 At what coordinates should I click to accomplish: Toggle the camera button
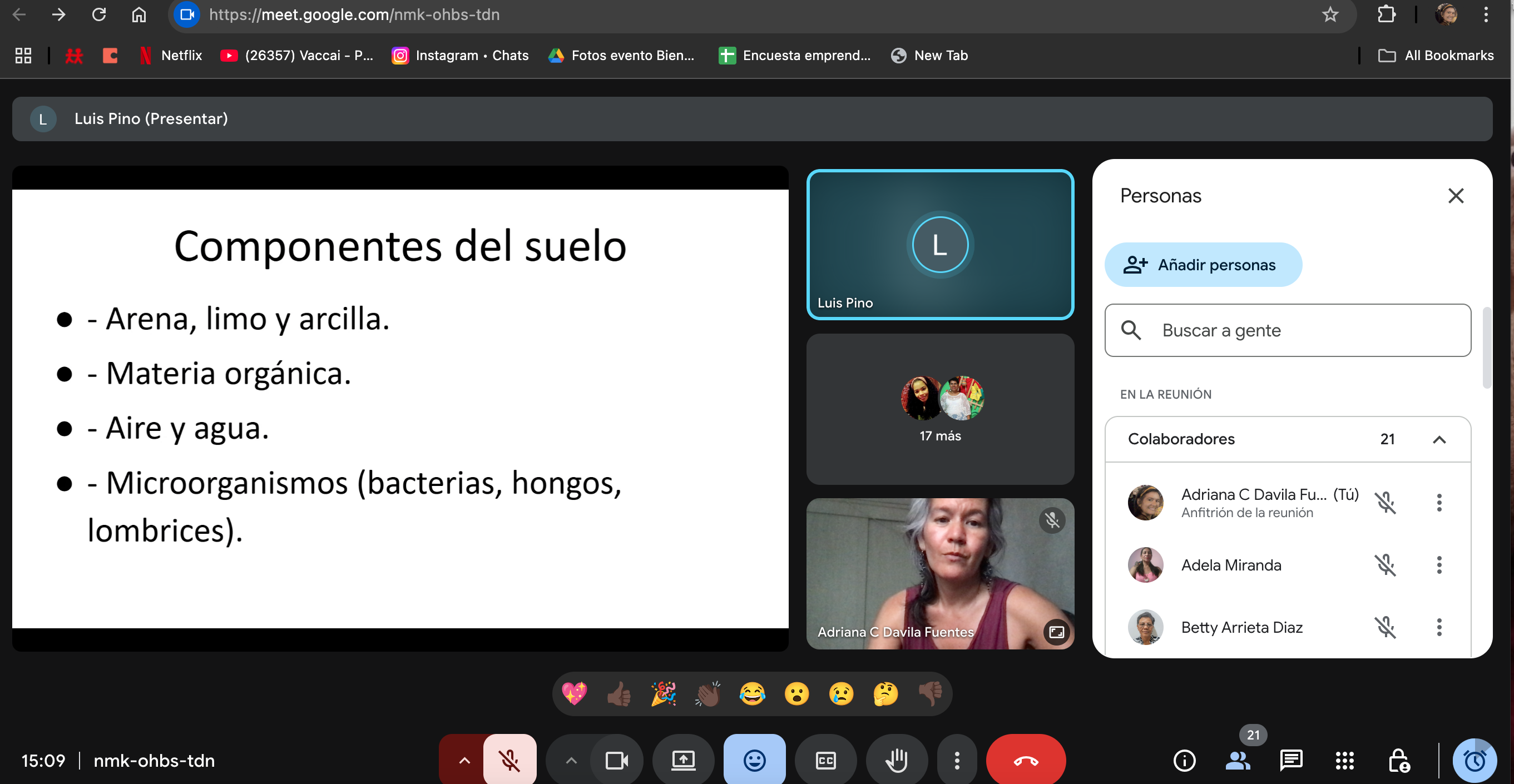[x=616, y=761]
